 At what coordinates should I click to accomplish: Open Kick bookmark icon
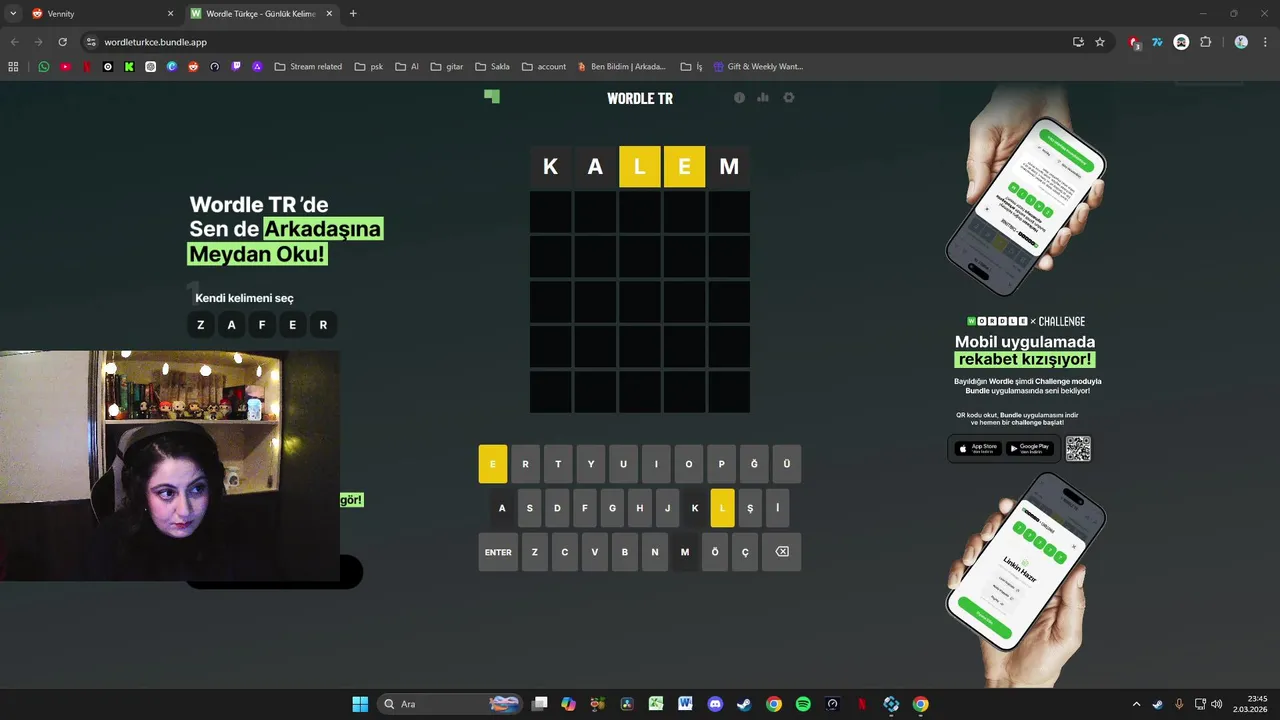coord(129,66)
